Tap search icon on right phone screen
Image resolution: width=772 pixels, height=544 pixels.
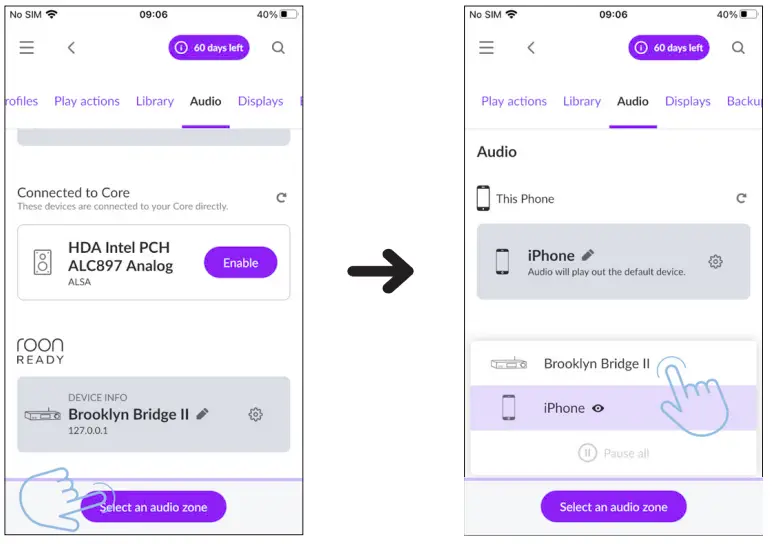click(738, 48)
